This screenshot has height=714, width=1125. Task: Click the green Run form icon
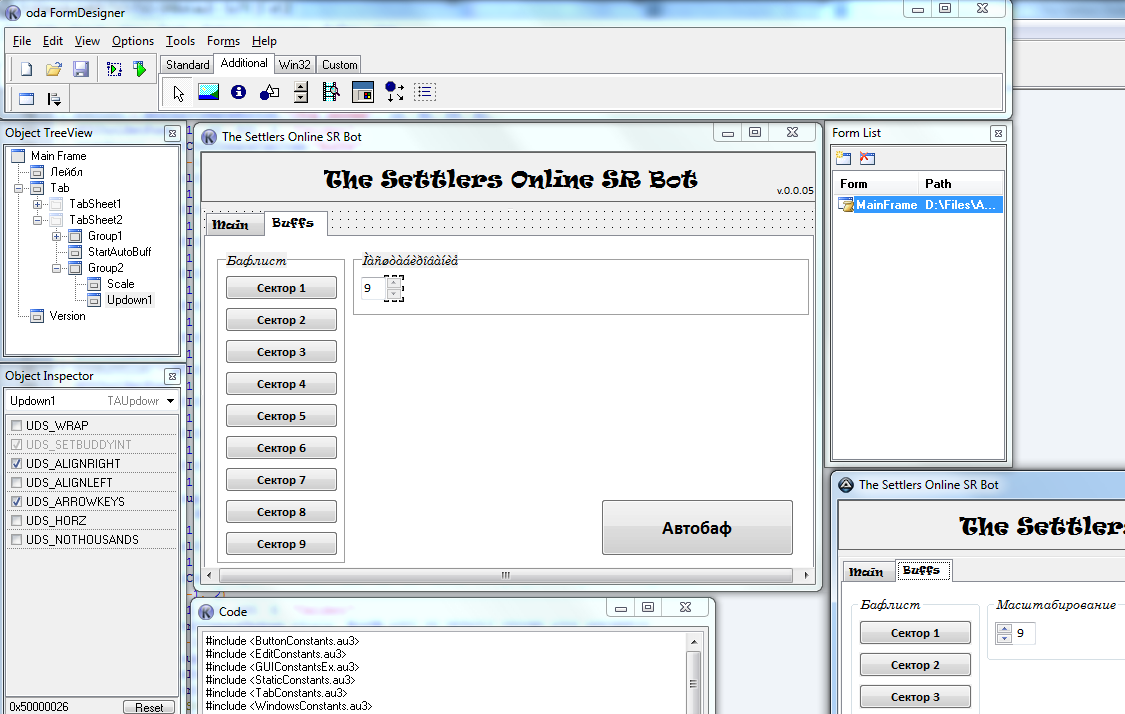click(x=140, y=69)
